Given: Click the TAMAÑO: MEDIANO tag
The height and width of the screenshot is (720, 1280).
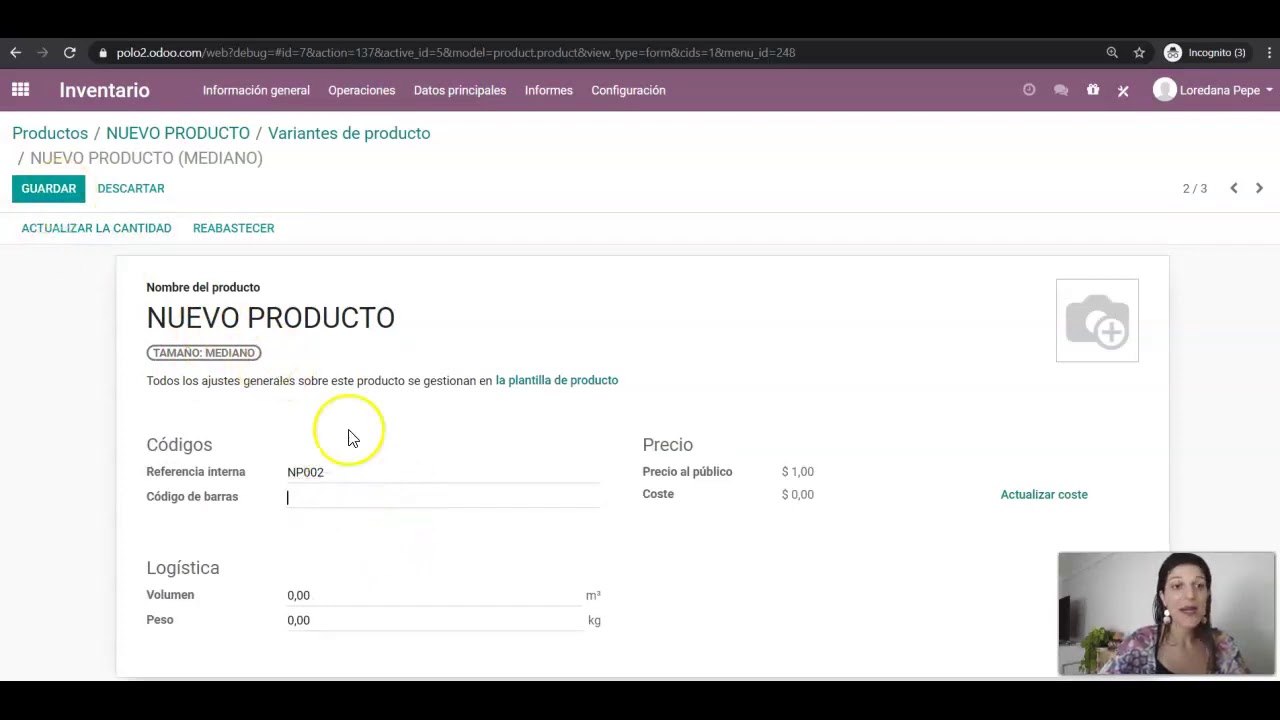Looking at the screenshot, I should click(204, 352).
